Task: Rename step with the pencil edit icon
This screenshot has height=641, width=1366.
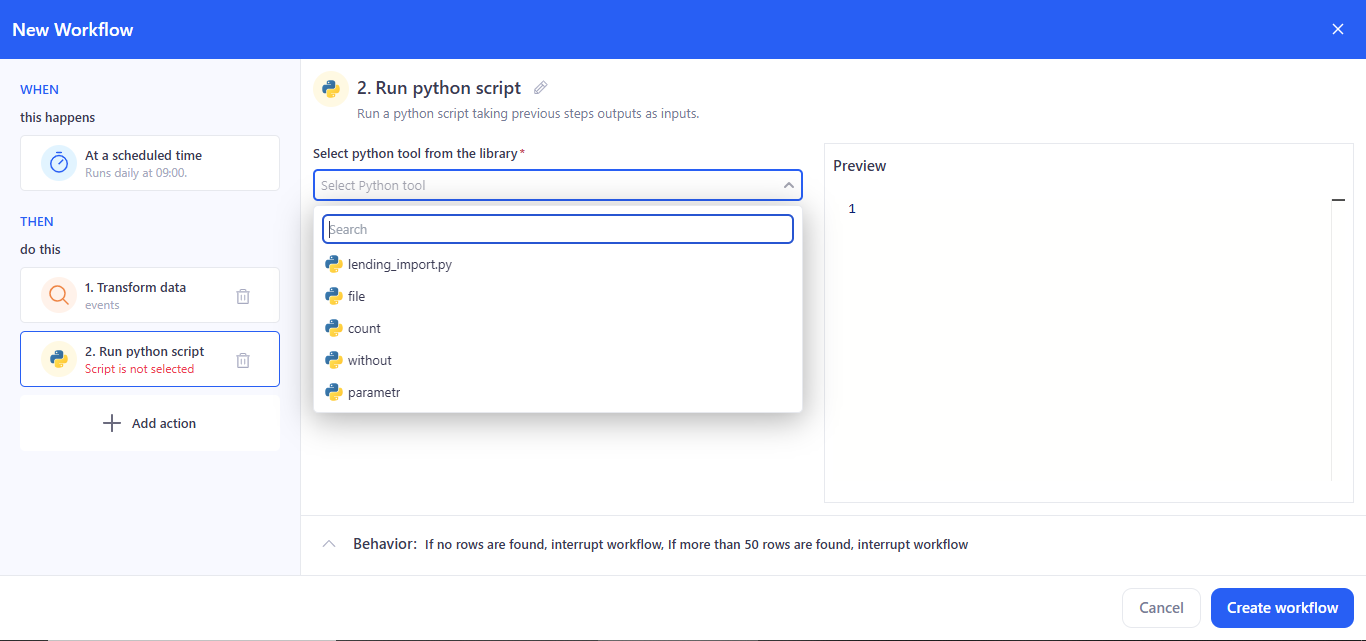Action: pos(540,88)
